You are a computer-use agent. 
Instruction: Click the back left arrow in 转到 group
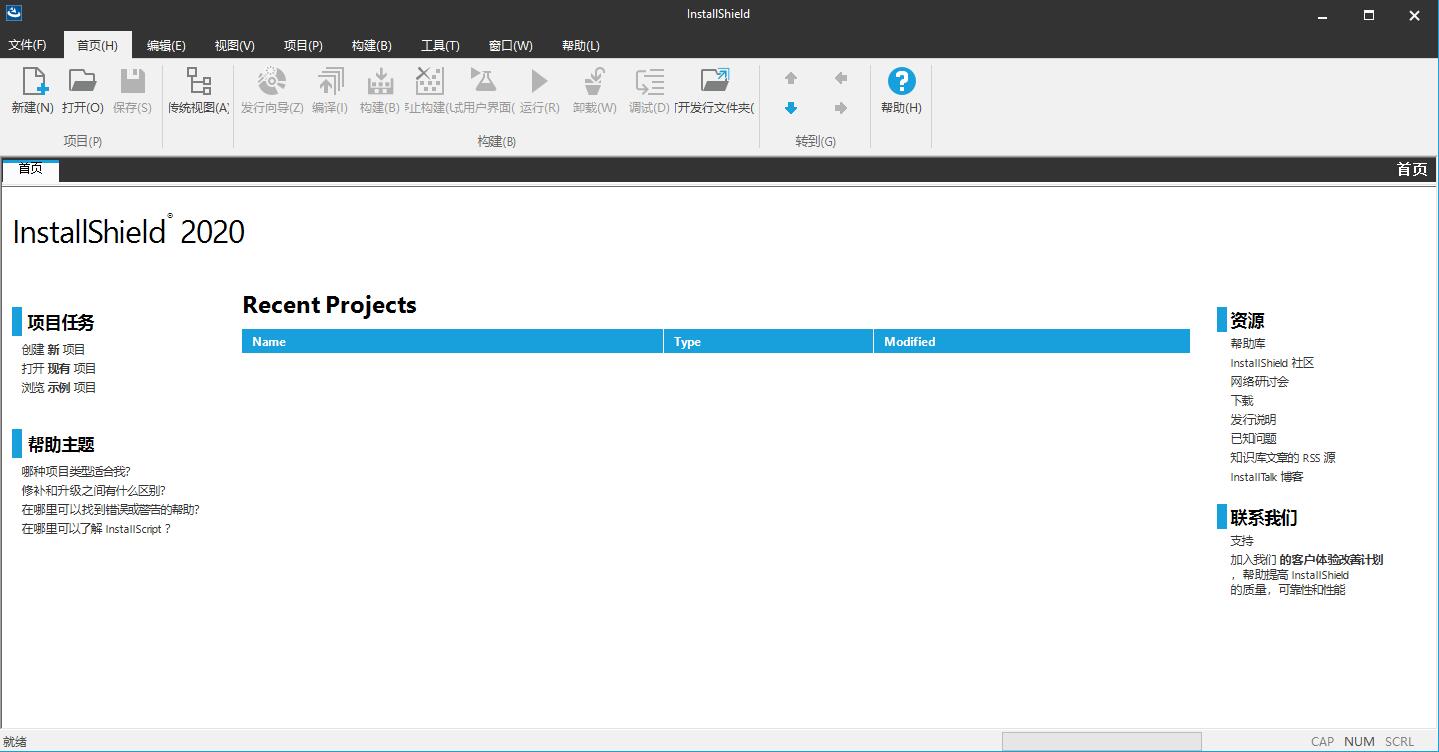pyautogui.click(x=841, y=78)
